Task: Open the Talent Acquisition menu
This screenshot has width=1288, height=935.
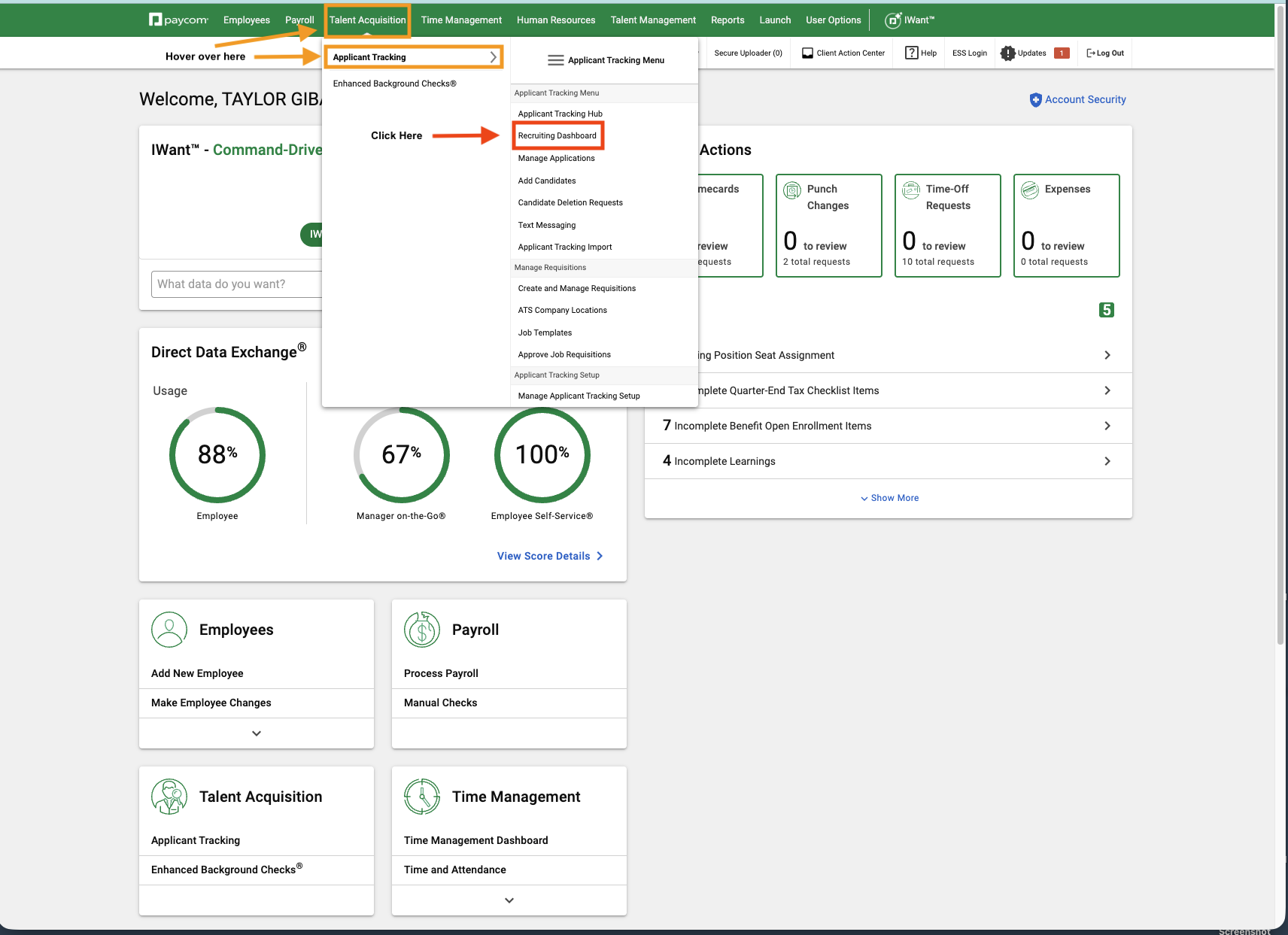Action: pos(367,20)
